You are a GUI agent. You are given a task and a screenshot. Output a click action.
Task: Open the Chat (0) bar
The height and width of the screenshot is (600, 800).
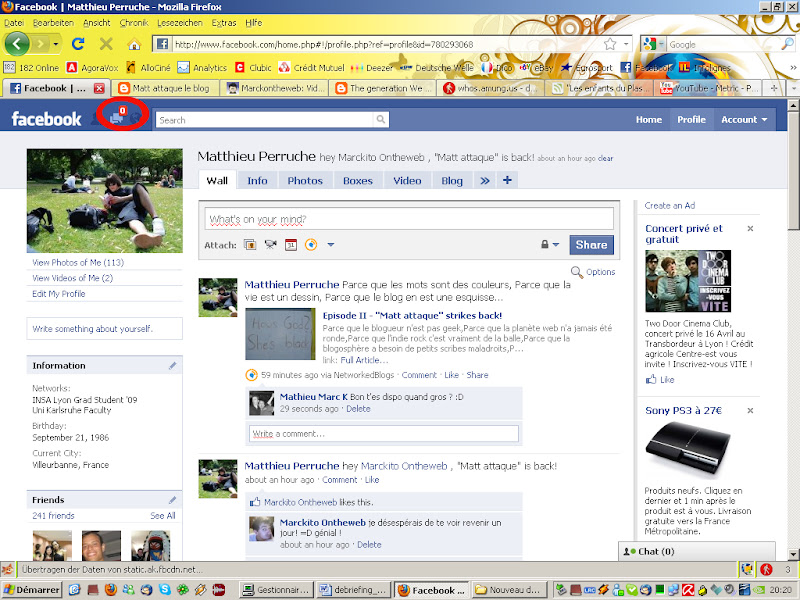pyautogui.click(x=697, y=551)
